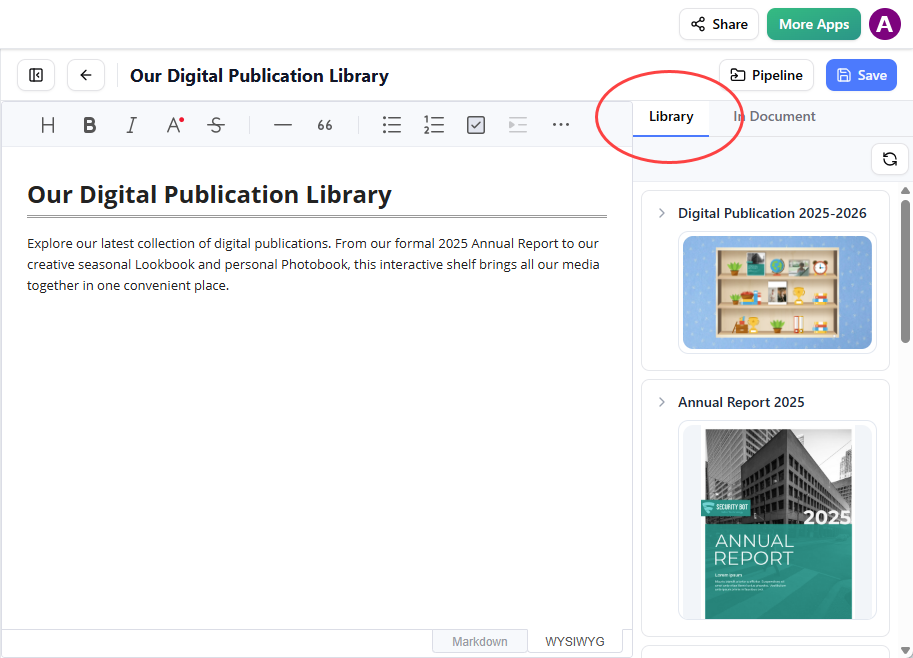Apply strikethrough formatting
Screen dimensions: 913x658
point(216,125)
